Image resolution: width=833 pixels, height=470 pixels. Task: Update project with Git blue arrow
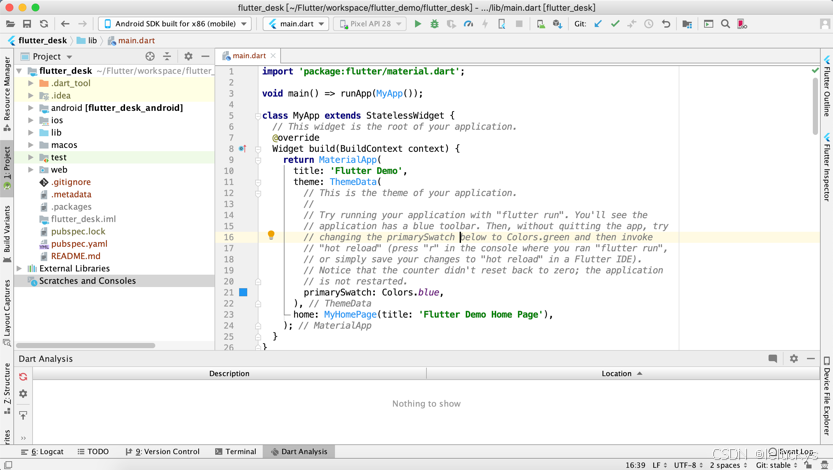tap(598, 24)
